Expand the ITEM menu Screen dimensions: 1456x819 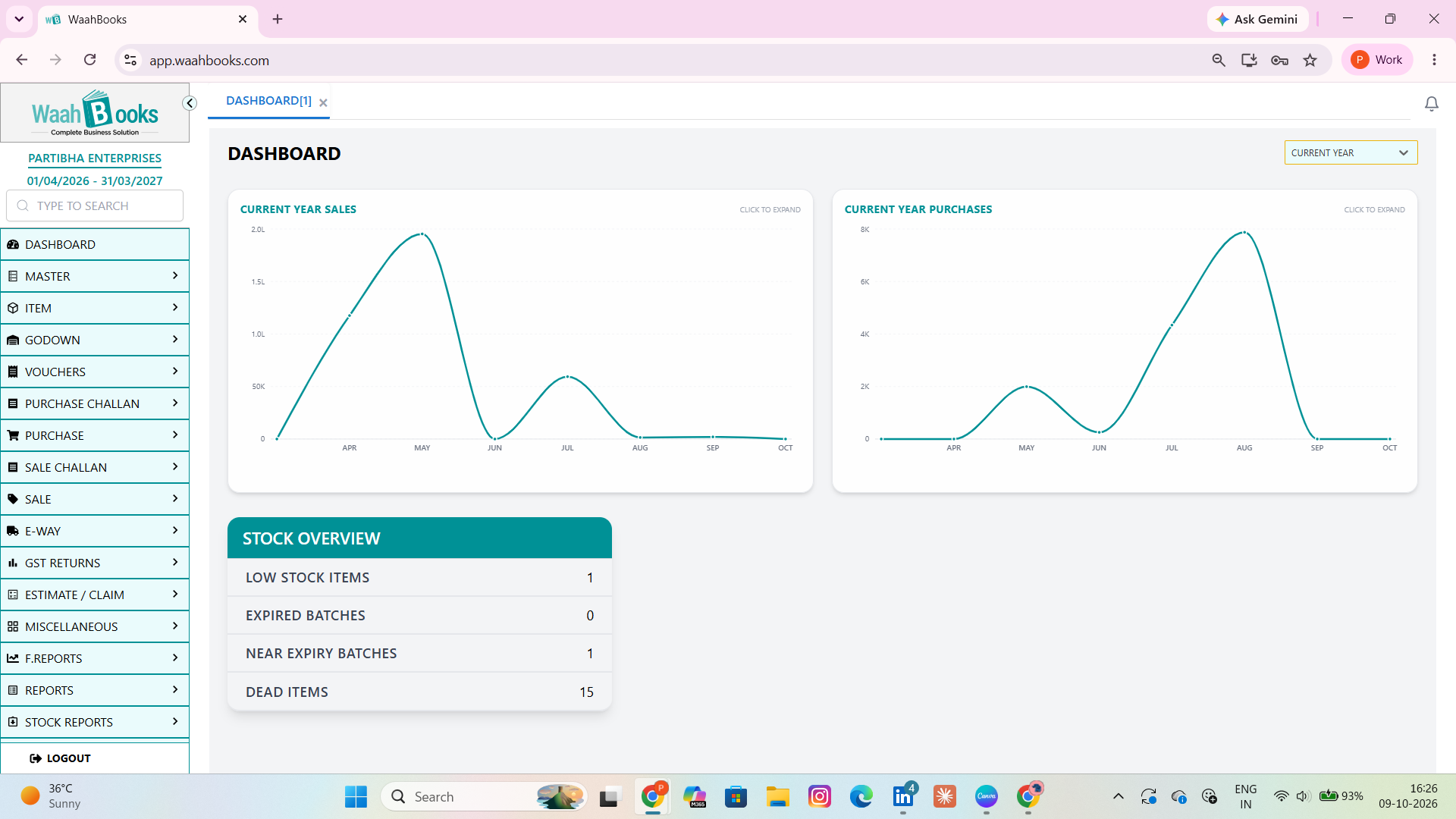(95, 308)
